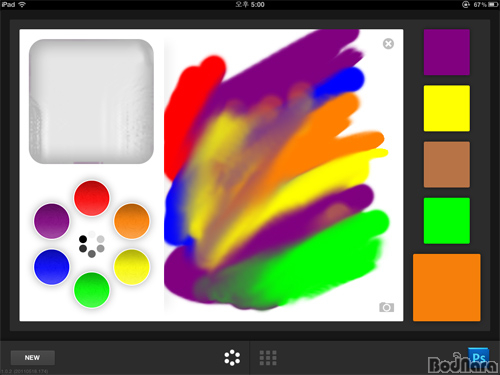
Task: Switch to the color wheel view icon
Action: point(232,358)
